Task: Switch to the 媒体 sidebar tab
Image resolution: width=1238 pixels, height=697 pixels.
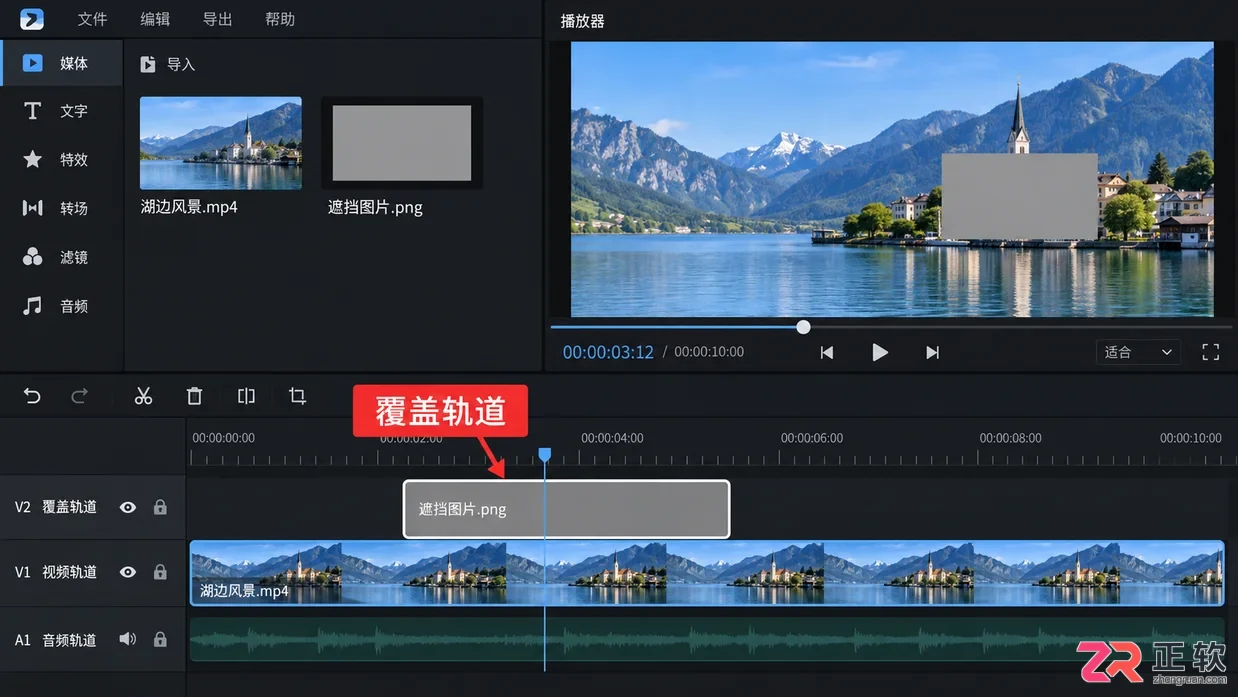Action: coord(61,63)
